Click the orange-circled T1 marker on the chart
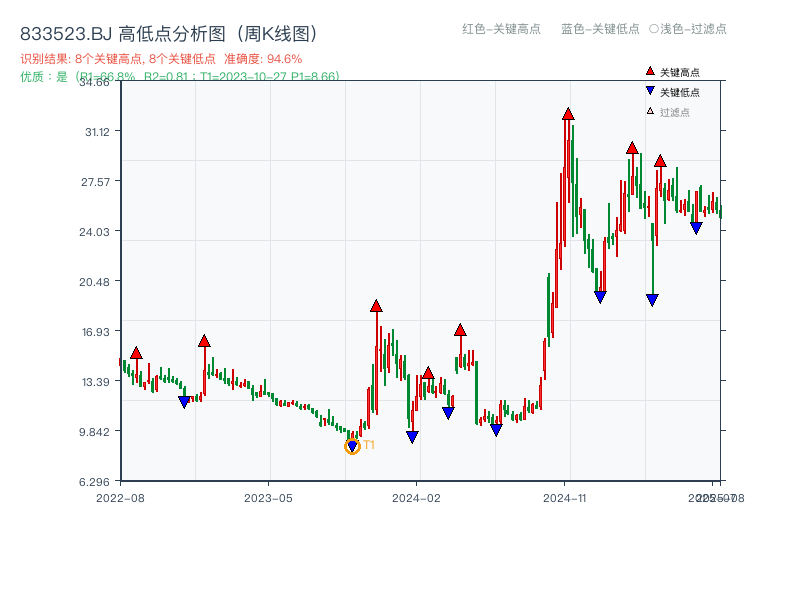The image size is (800, 600). tap(353, 447)
